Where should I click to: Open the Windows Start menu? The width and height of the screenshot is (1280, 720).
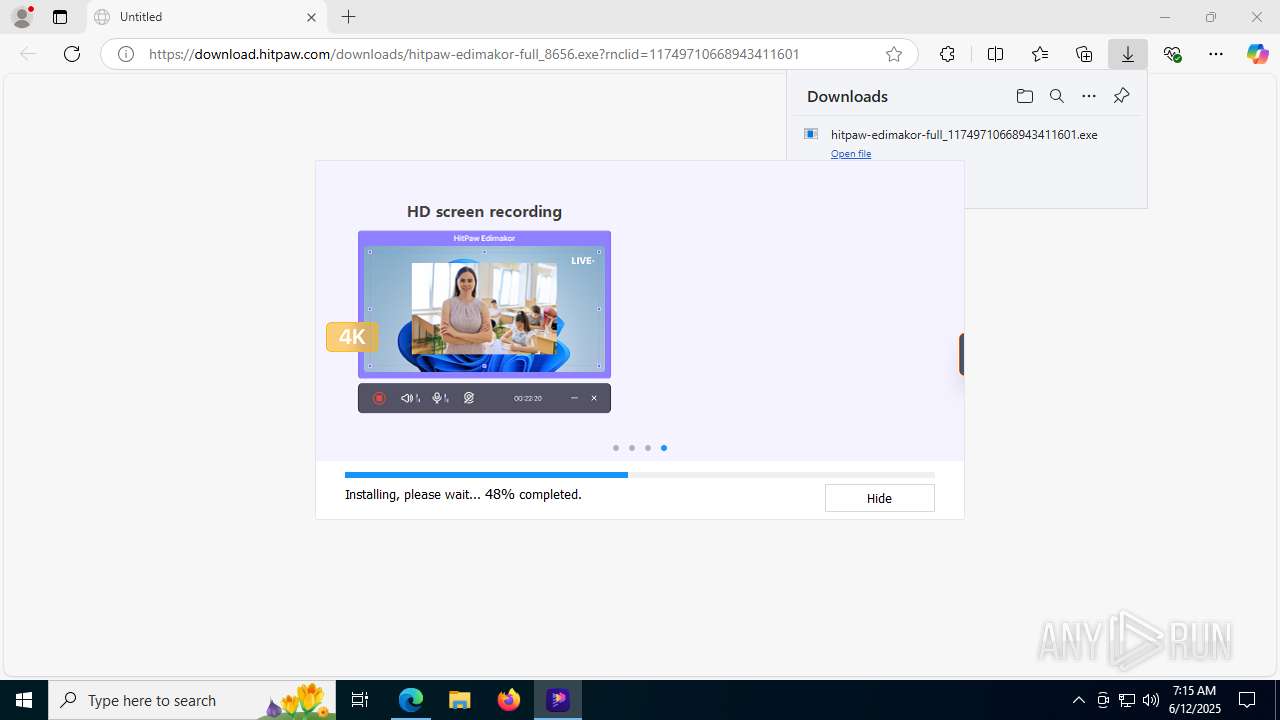[24, 700]
